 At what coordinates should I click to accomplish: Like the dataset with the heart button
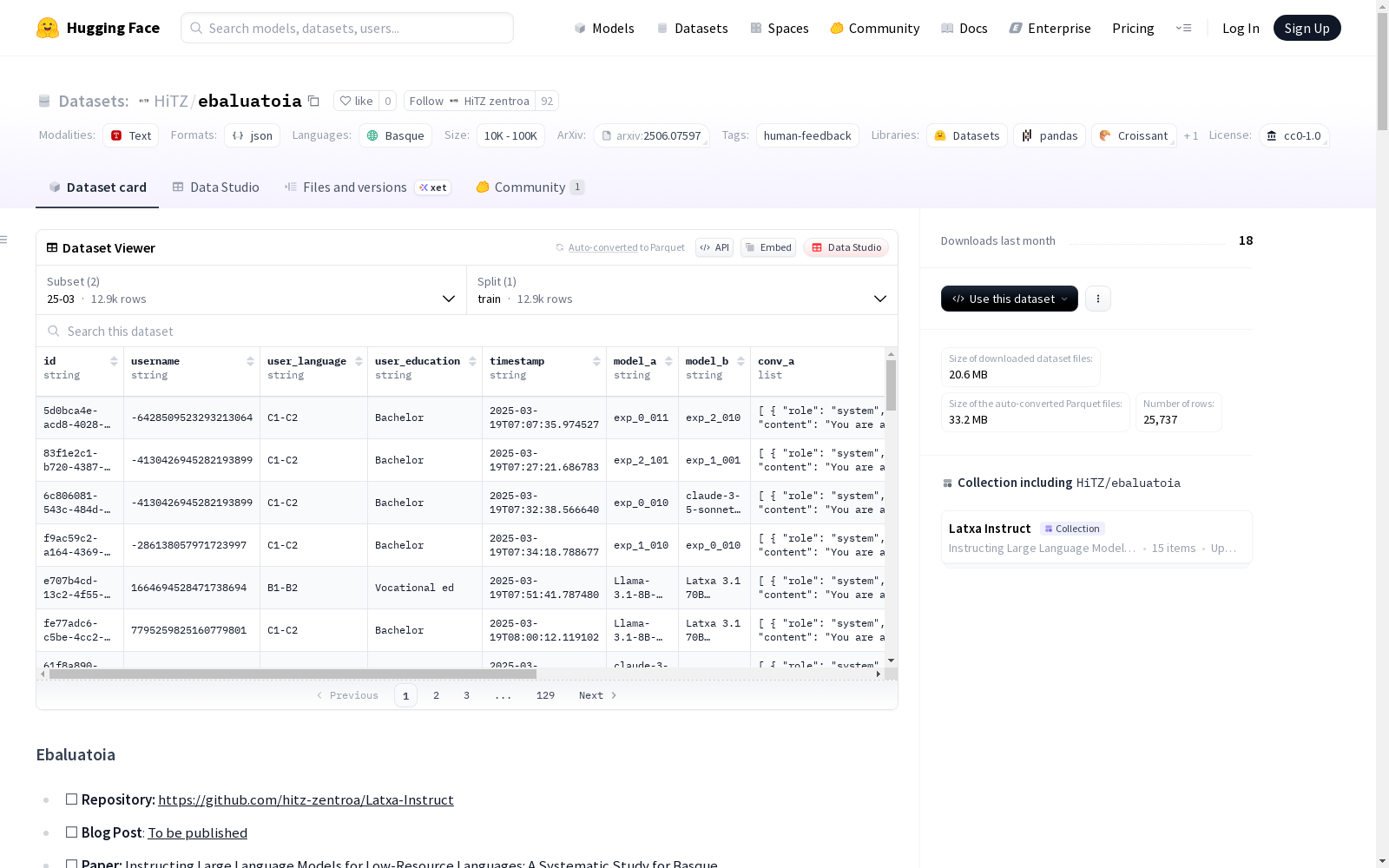[x=356, y=102]
